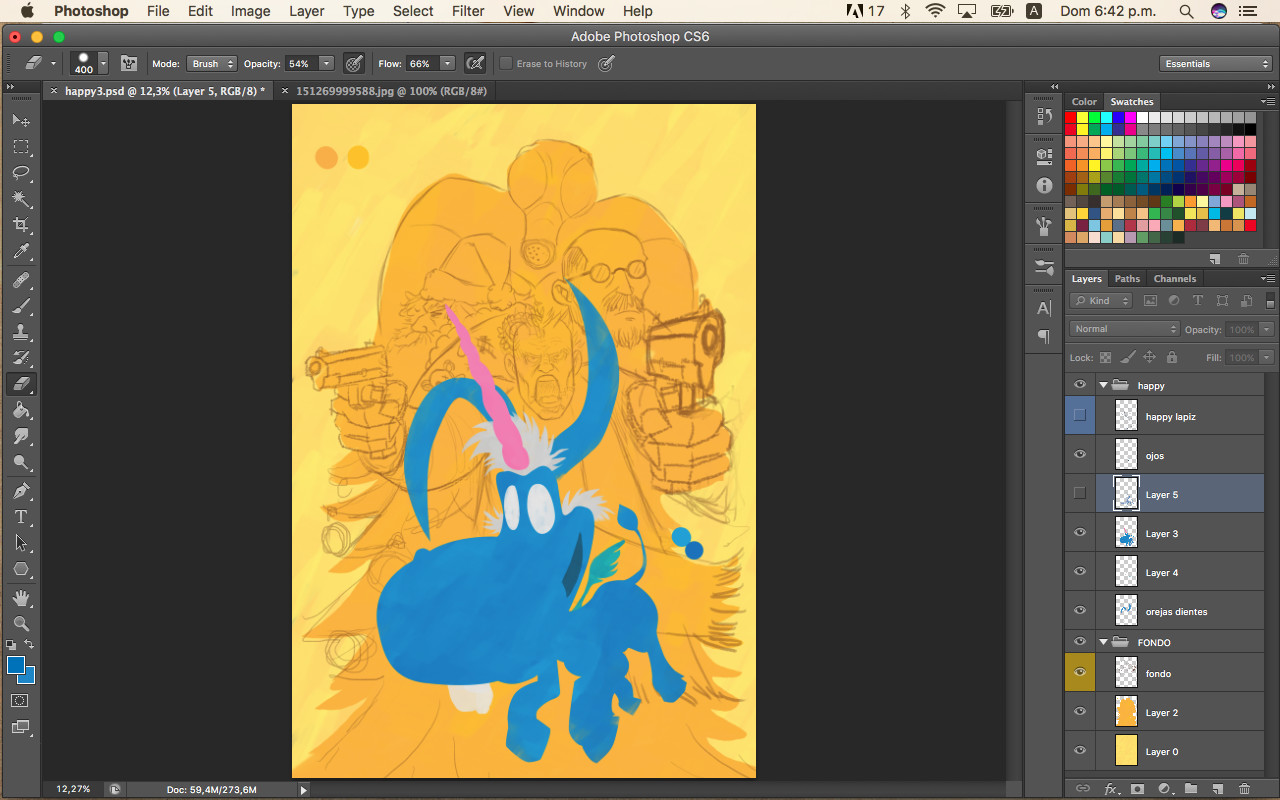
Task: Select the Shape tool
Action: [21, 569]
